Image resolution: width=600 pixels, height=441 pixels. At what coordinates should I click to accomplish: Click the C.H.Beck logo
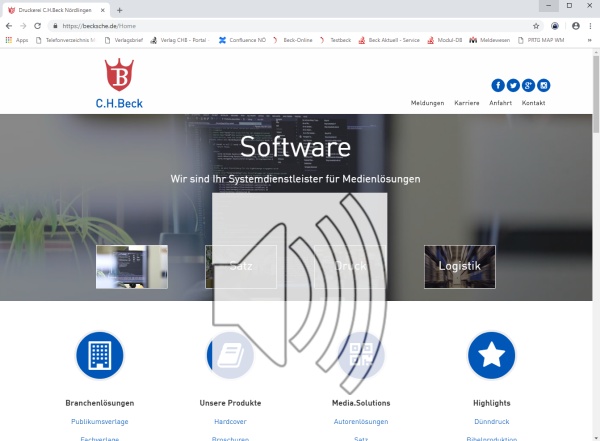(x=119, y=83)
